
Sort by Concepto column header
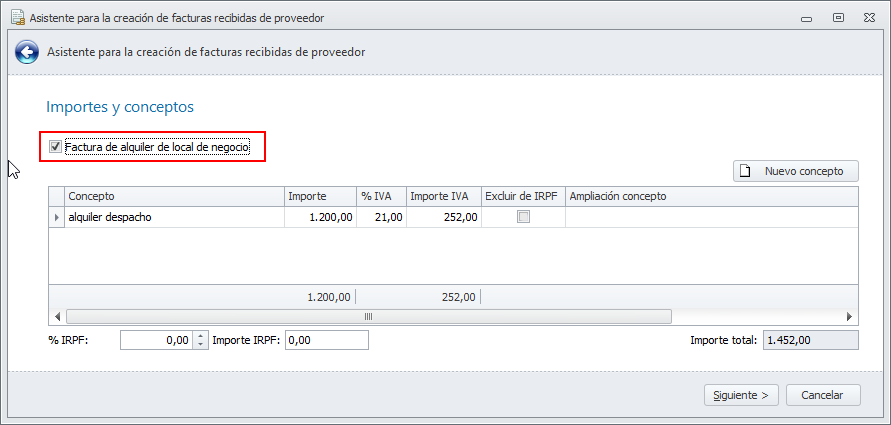[174, 197]
